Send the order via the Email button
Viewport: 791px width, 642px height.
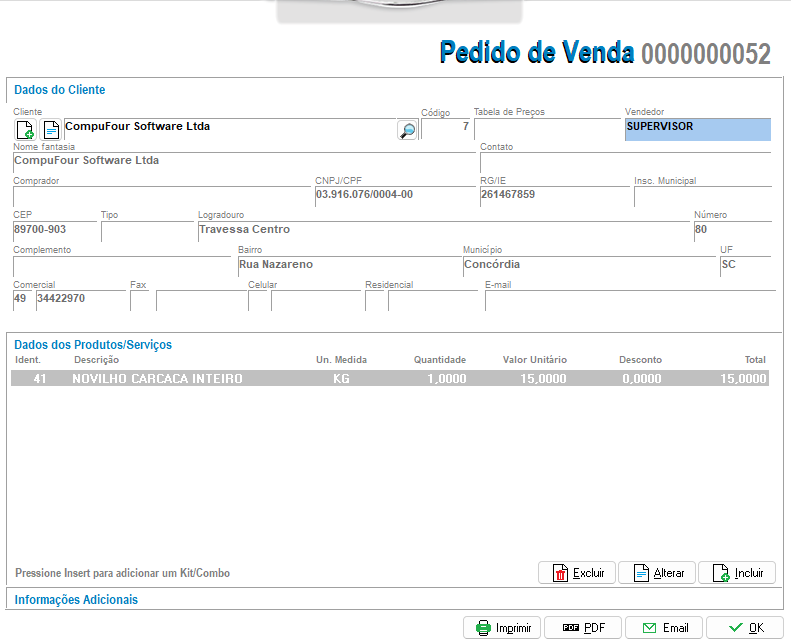click(x=664, y=627)
